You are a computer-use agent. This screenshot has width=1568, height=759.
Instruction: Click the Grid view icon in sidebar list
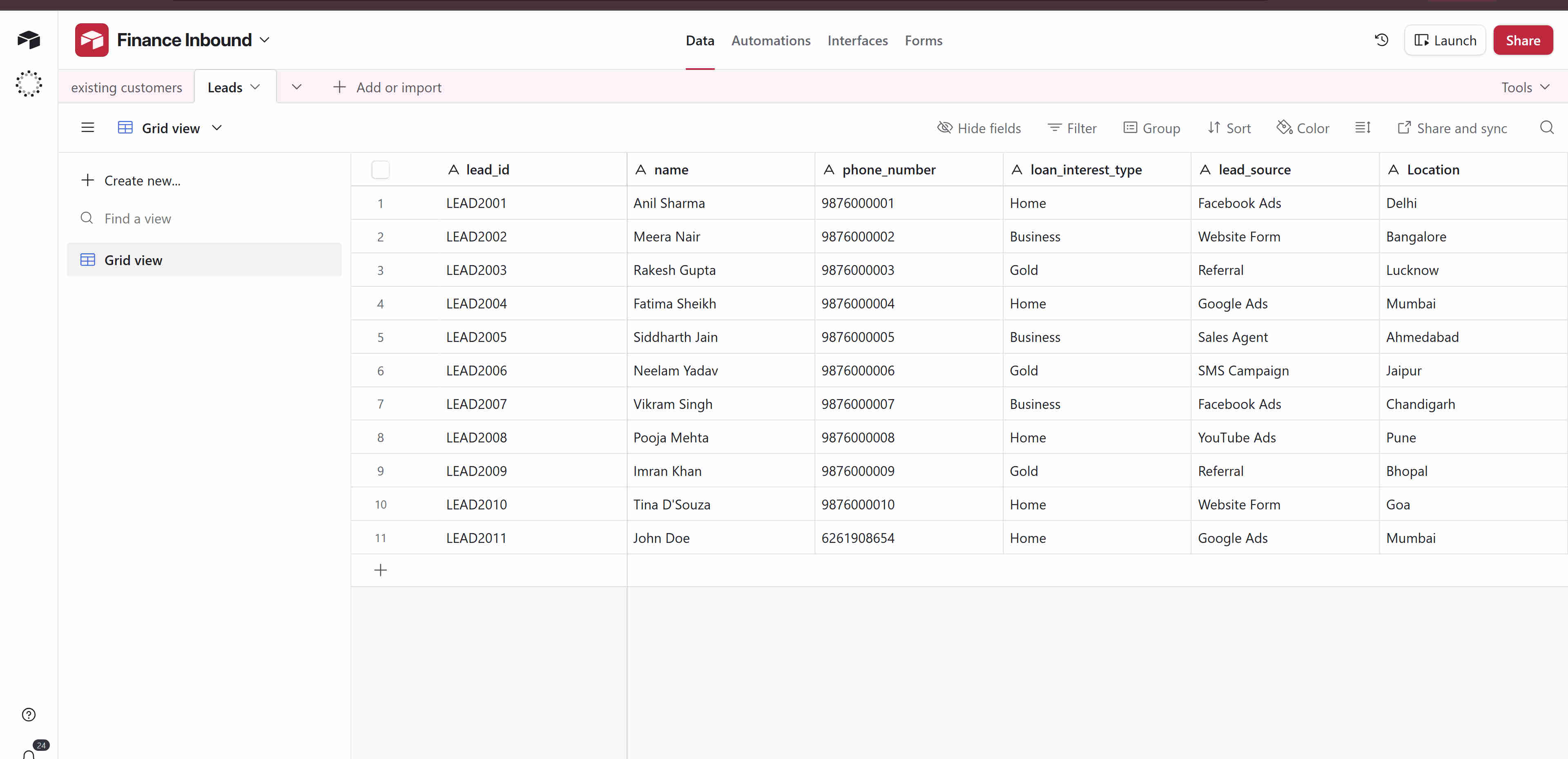(88, 260)
